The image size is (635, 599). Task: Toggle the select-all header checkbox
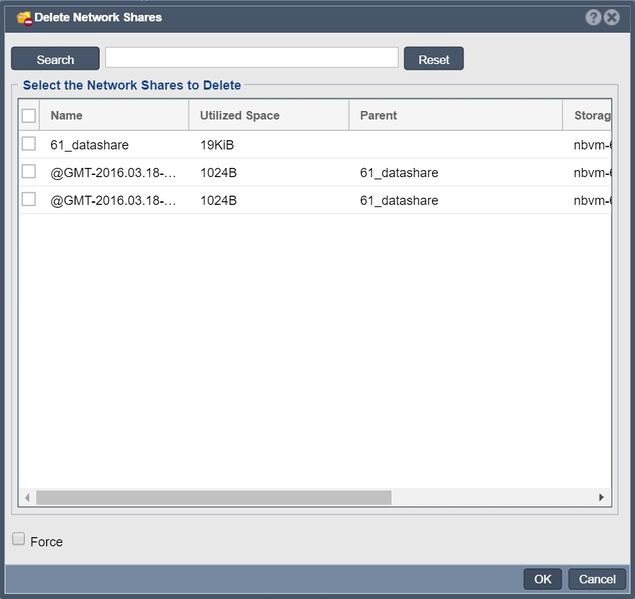click(29, 115)
